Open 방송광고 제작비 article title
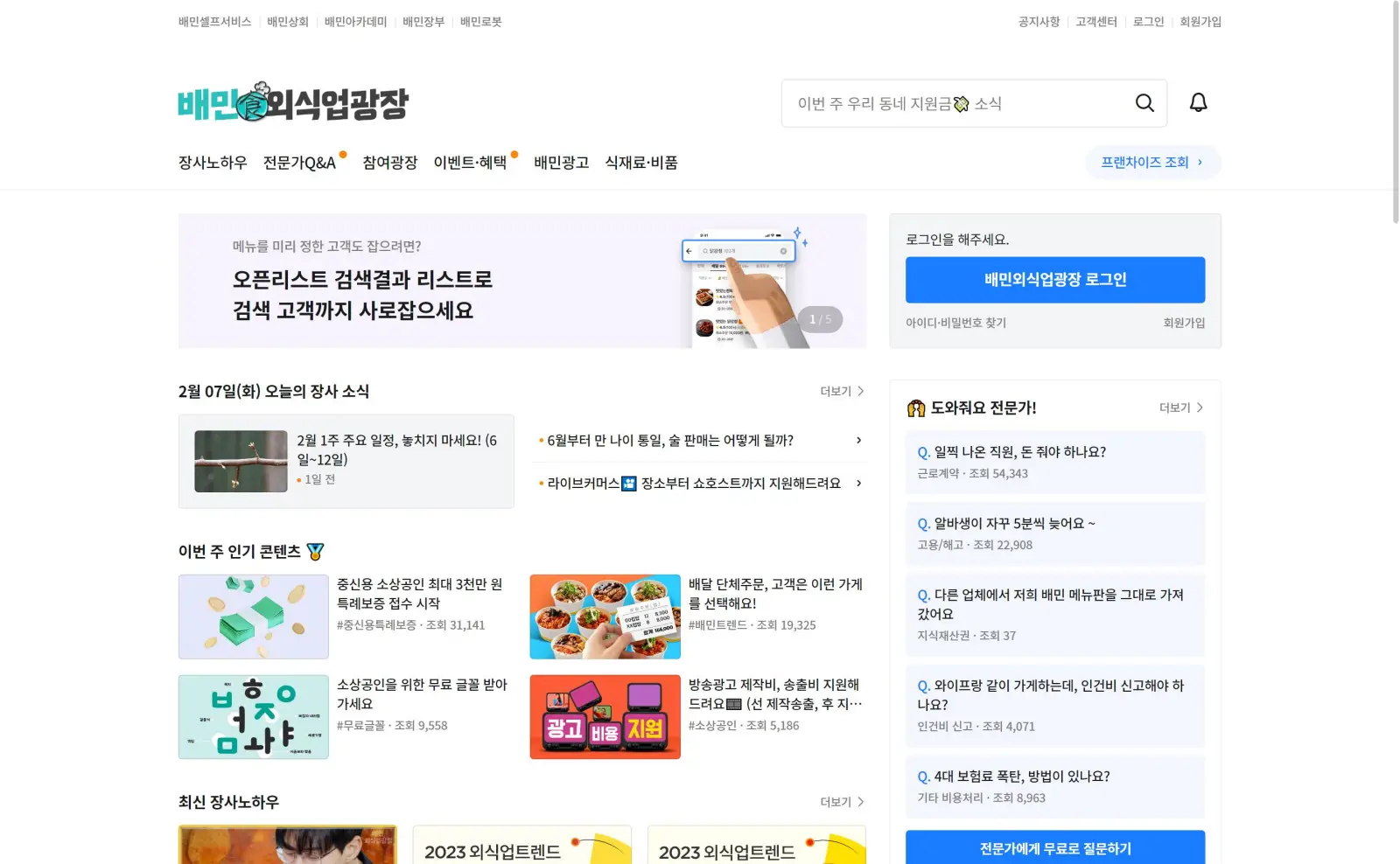 coord(775,693)
